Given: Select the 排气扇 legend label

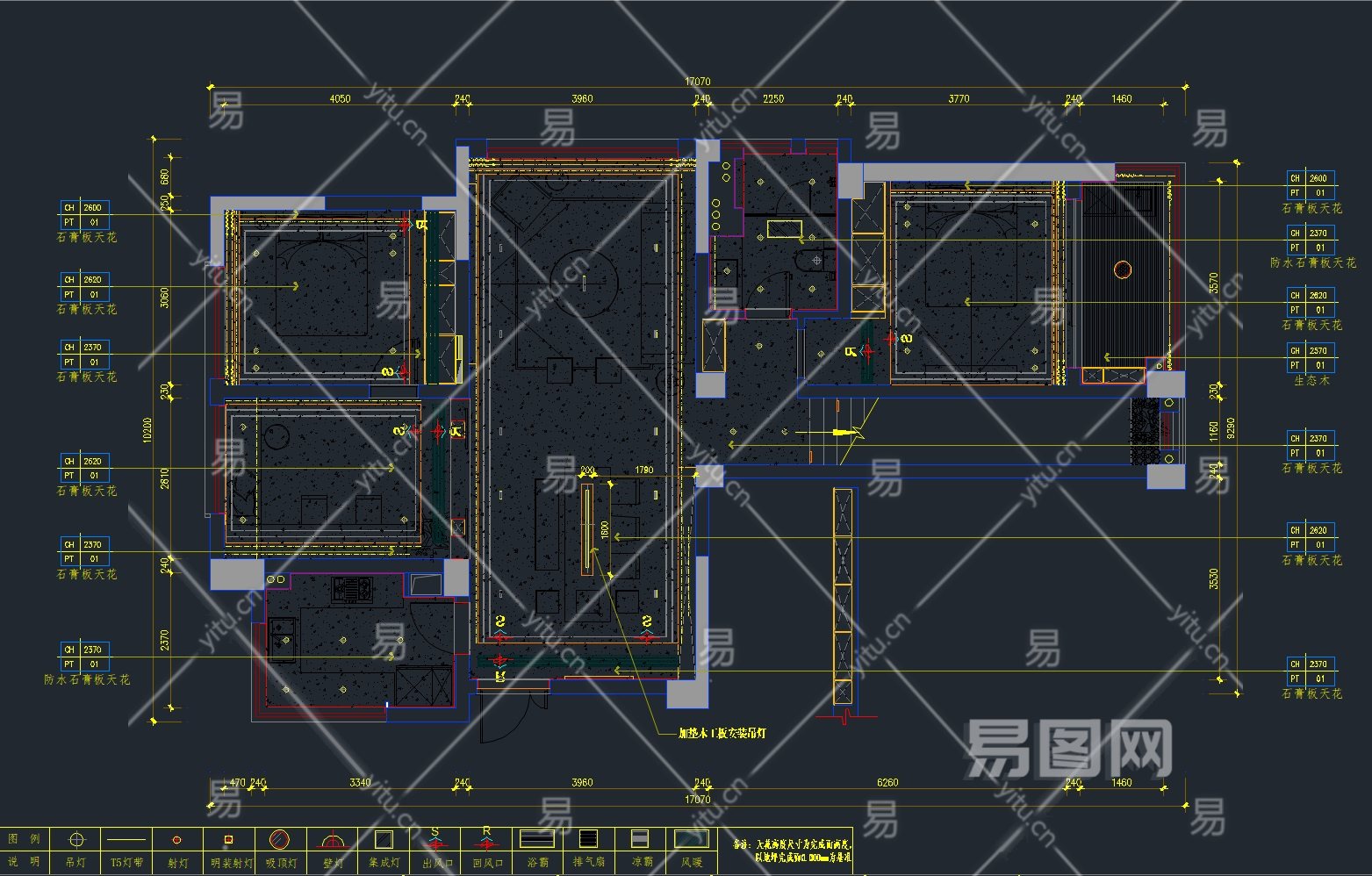Looking at the screenshot, I should 589,863.
